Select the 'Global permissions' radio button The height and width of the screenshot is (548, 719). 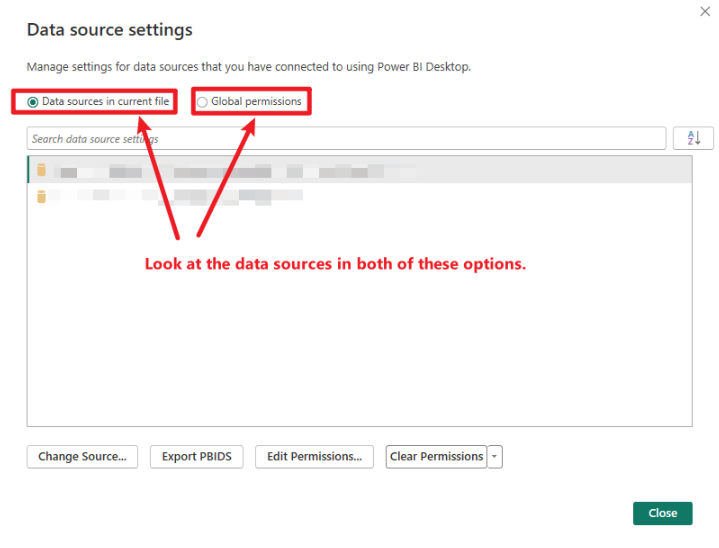[x=203, y=102]
